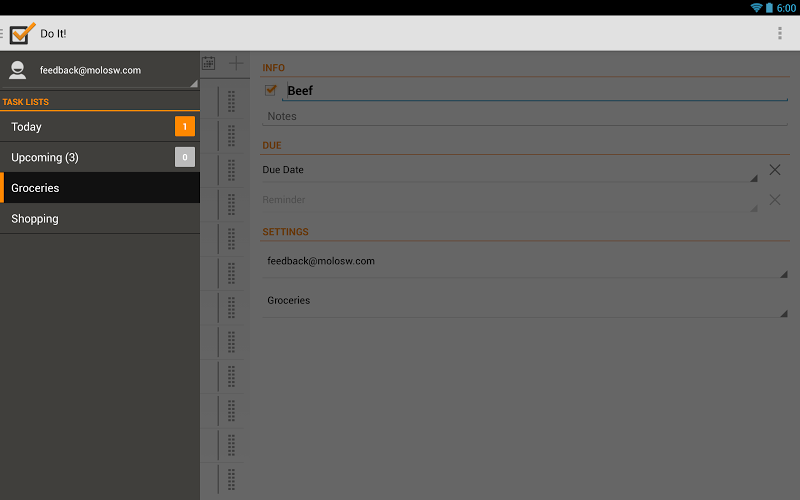
Task: Open the Due Date picker dropdown
Action: point(510,170)
